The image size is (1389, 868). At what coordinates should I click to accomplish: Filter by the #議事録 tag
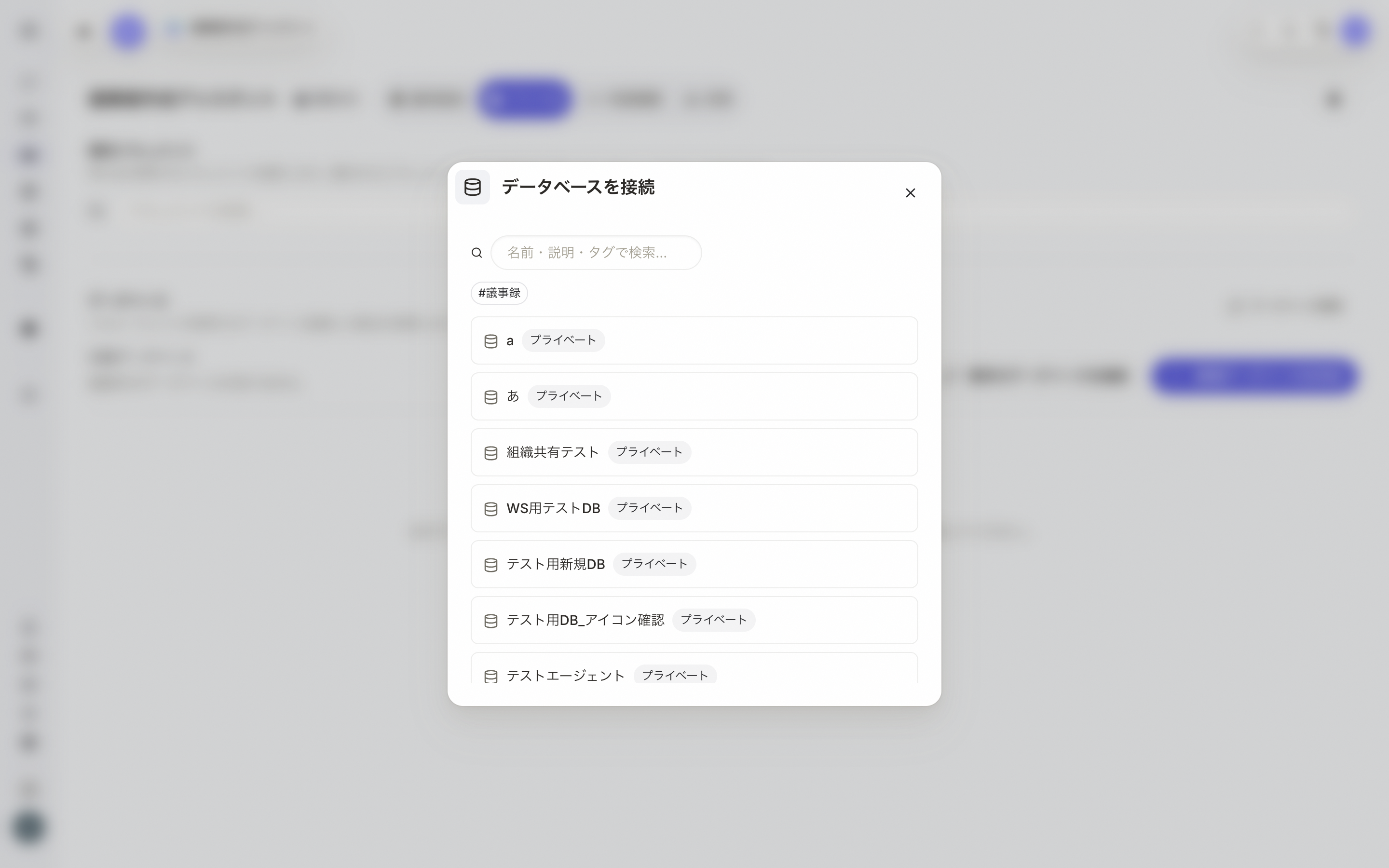499,293
